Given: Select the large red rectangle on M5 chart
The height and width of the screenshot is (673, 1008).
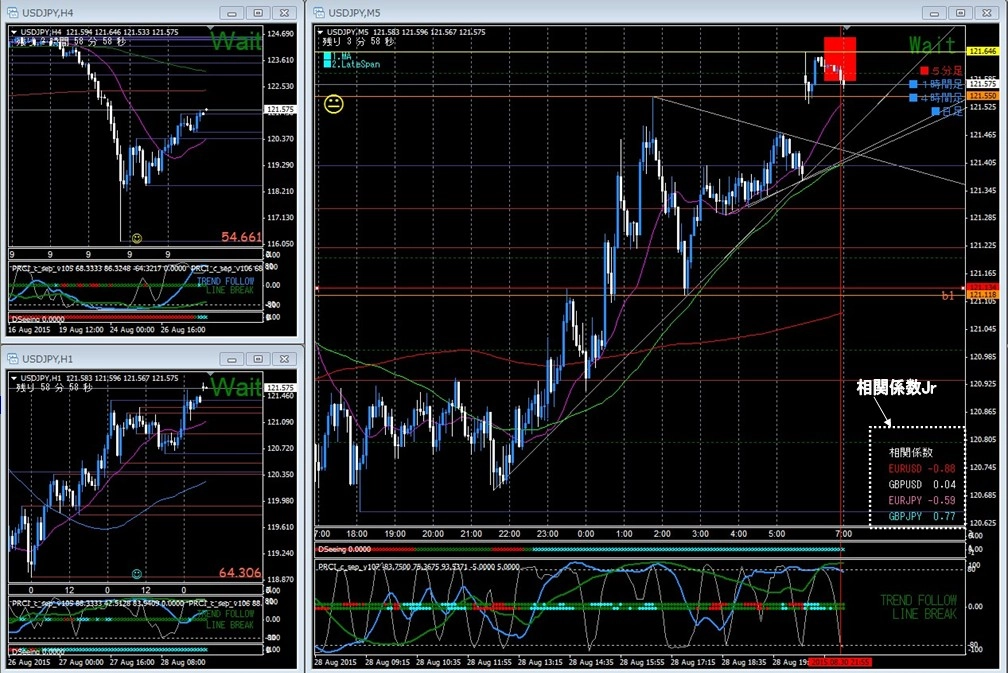Looking at the screenshot, I should (x=840, y=59).
